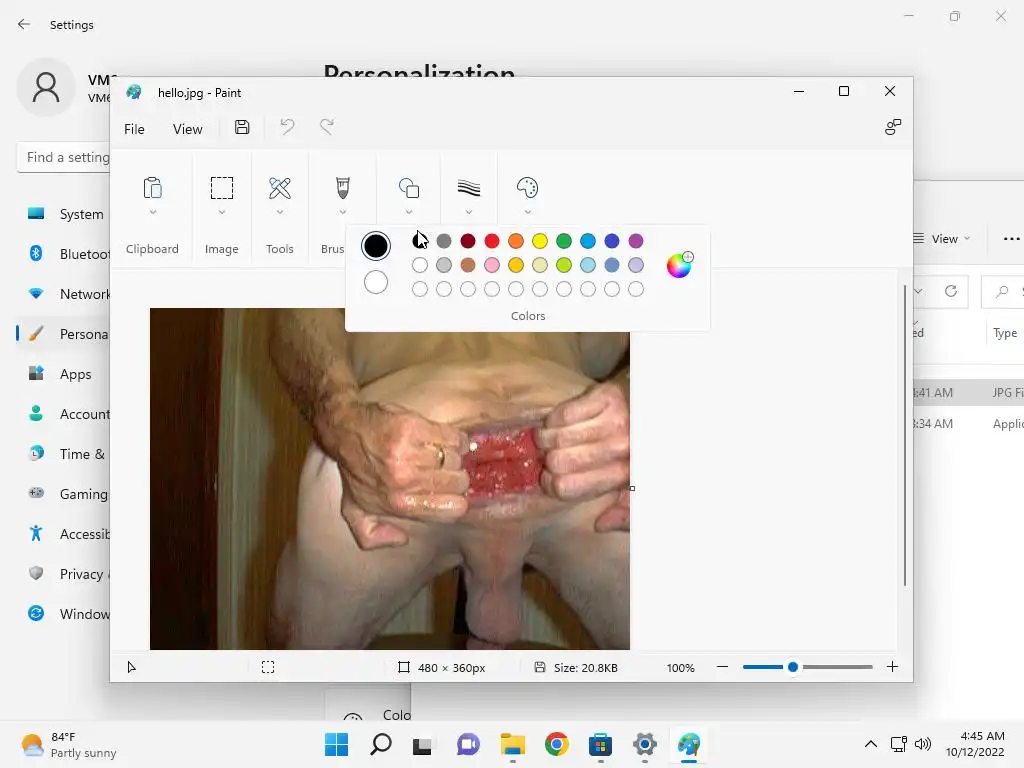Click the Clipboard paste icon
Screen dimensions: 1024x768
(152, 188)
